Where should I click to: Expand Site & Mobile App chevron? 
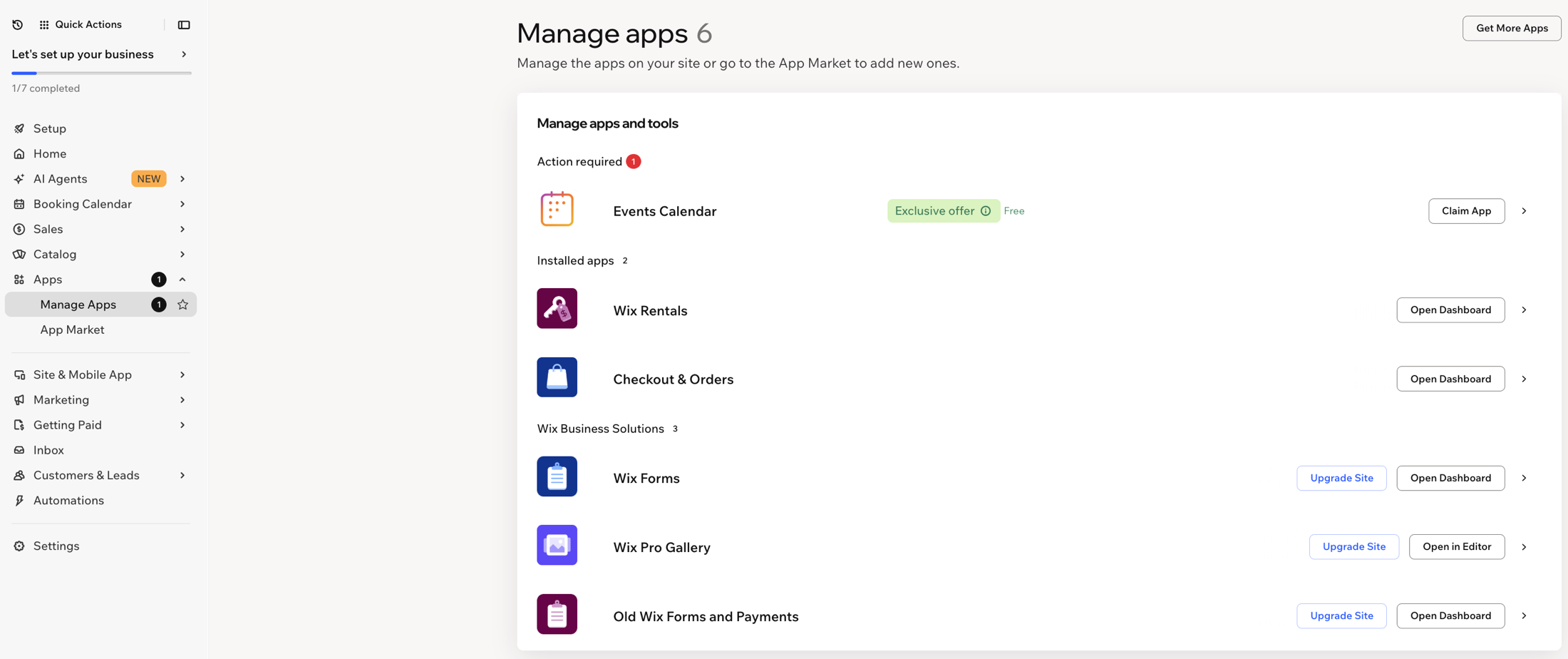pyautogui.click(x=182, y=375)
